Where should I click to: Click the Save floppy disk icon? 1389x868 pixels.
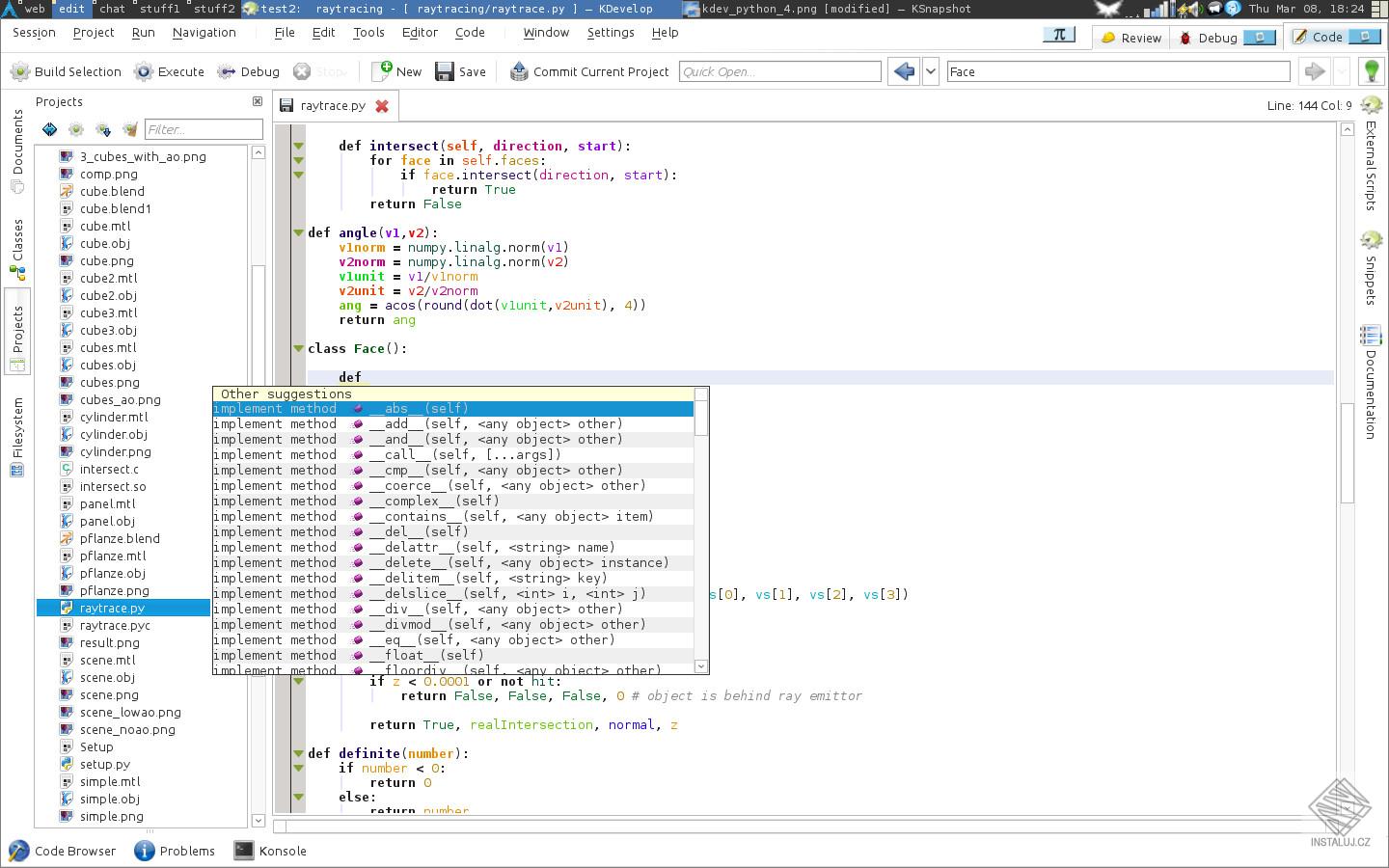tap(445, 71)
